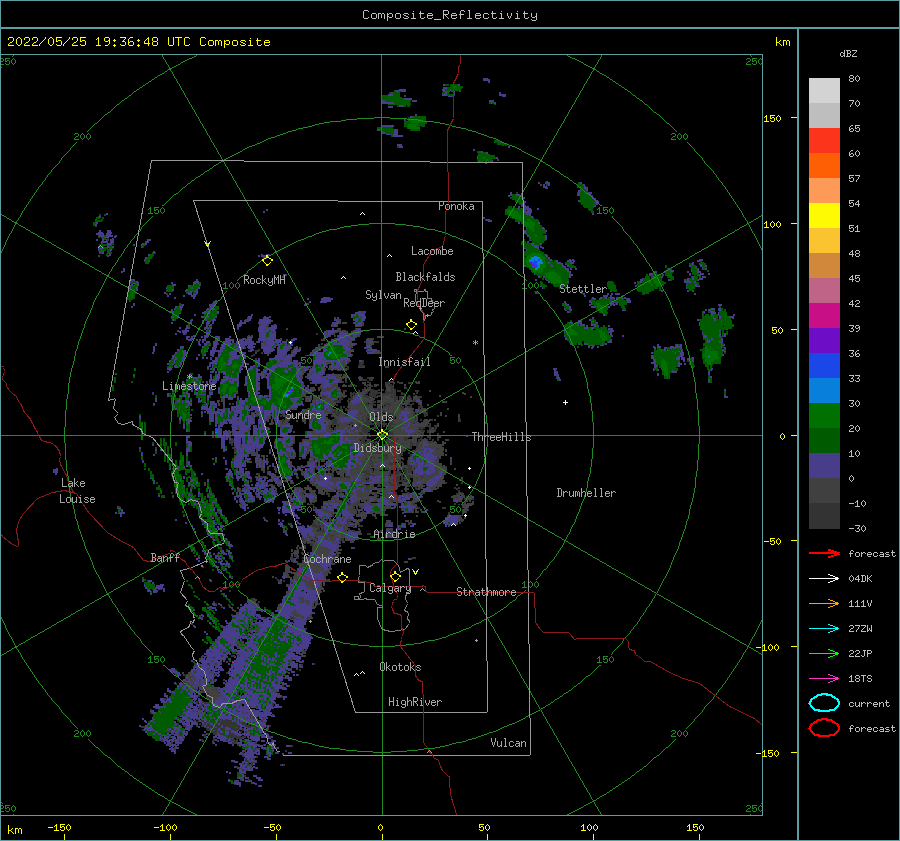The image size is (900, 841).
Task: Click the RockyMH label
Action: [x=265, y=280]
